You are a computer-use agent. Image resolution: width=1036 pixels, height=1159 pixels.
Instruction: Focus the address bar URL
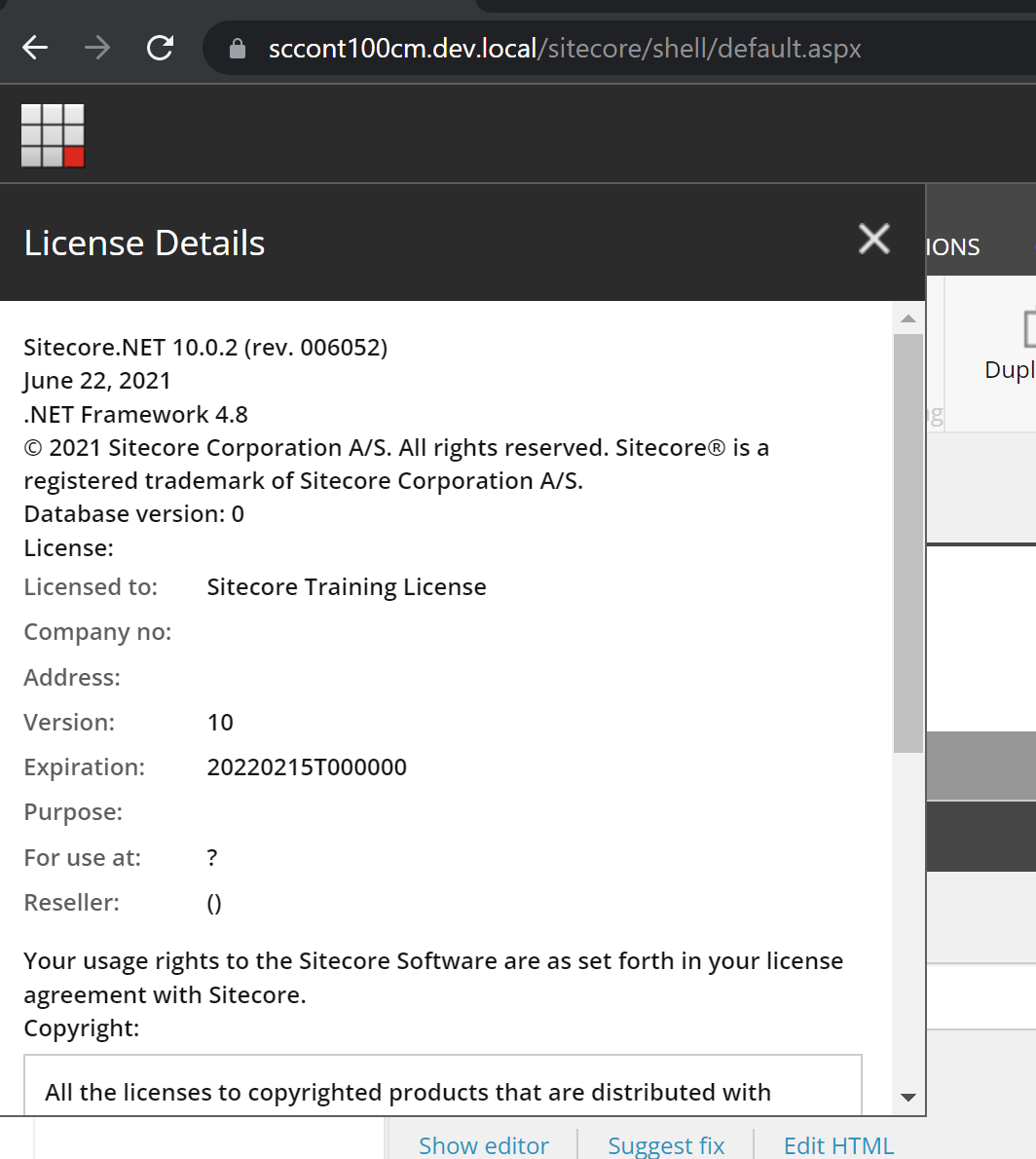click(565, 49)
